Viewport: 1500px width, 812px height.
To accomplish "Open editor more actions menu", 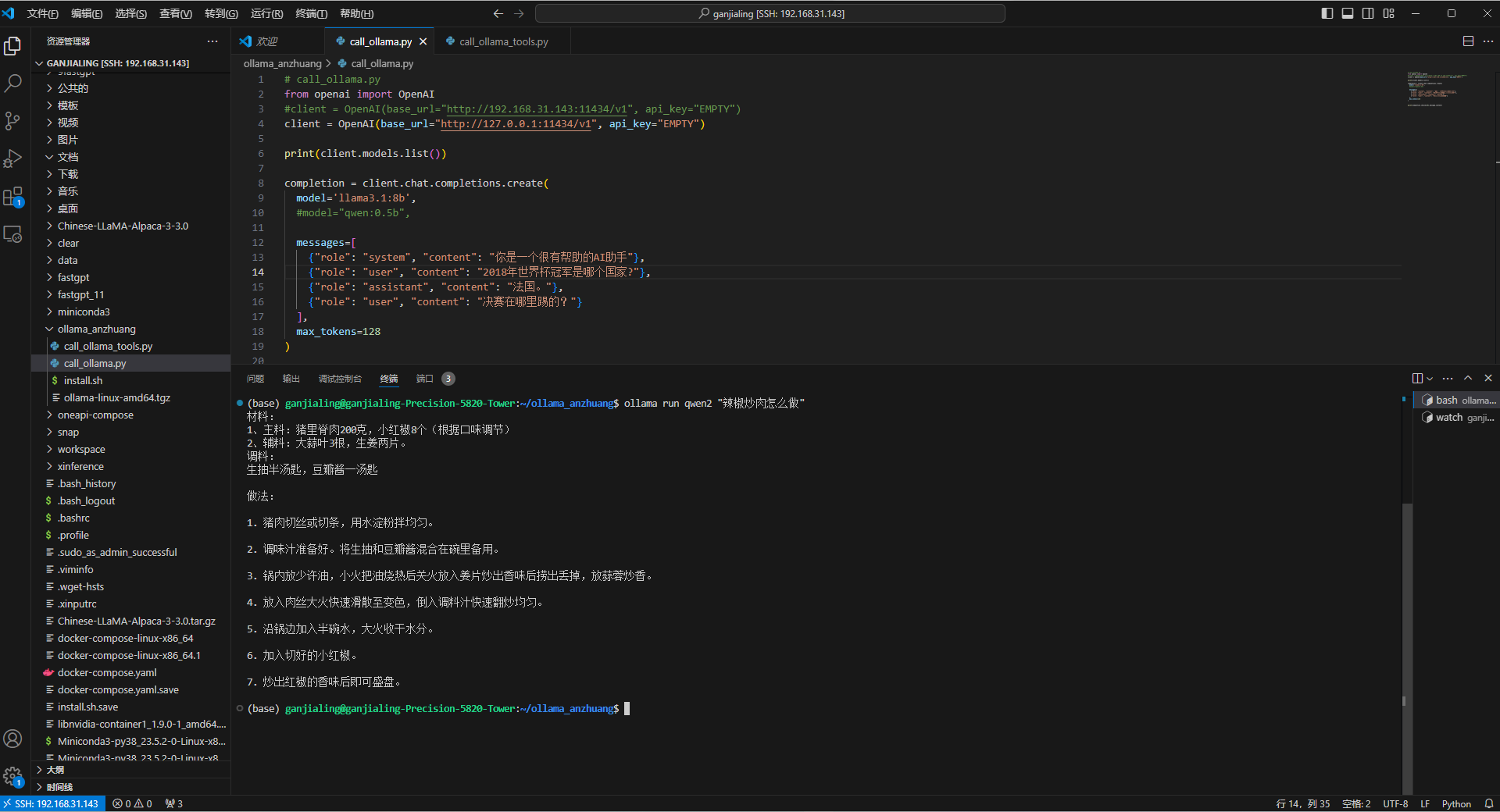I will (x=1488, y=41).
